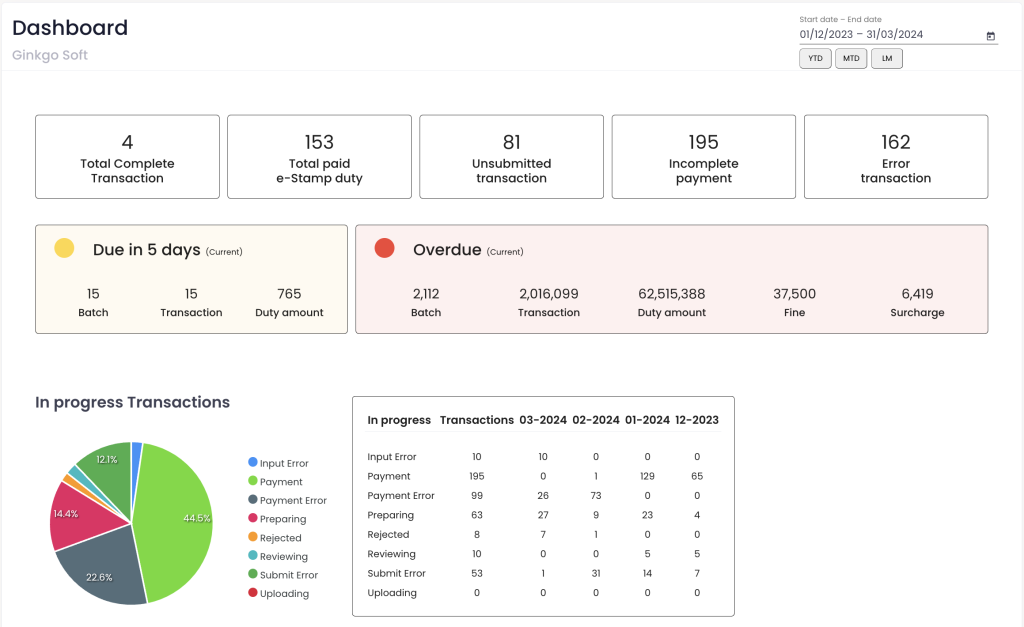The height and width of the screenshot is (627, 1024).
Task: Click the blue Input Error legend dot
Action: click(254, 462)
